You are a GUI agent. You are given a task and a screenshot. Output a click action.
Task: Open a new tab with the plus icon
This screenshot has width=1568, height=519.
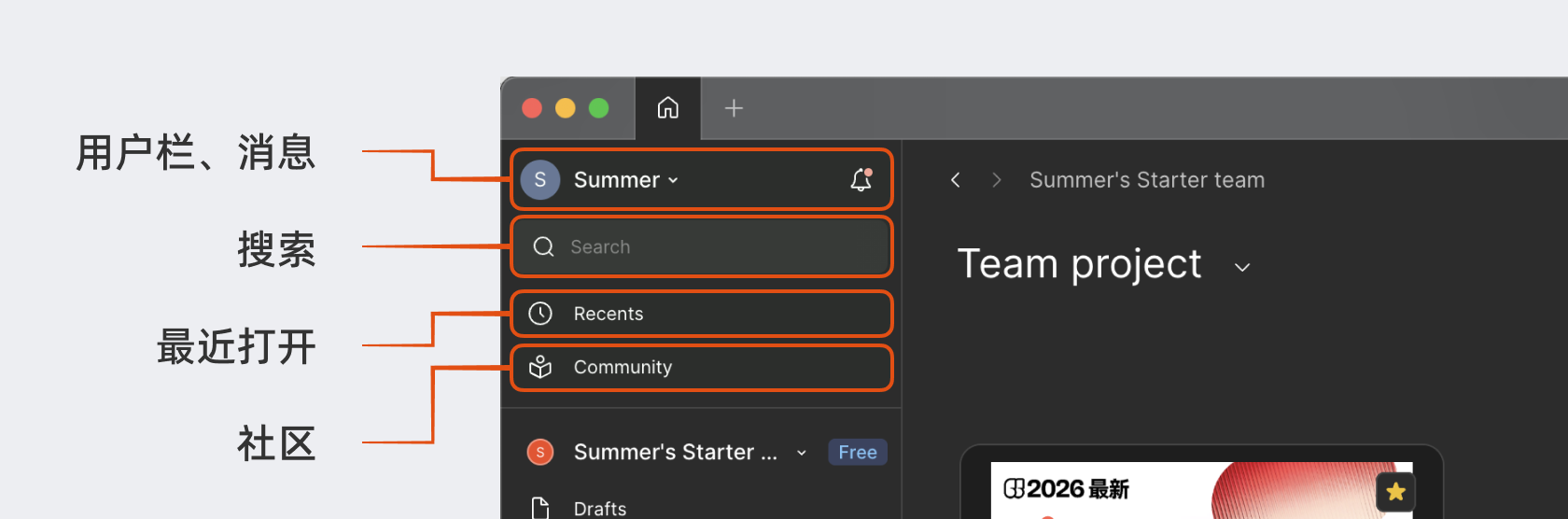[x=734, y=108]
